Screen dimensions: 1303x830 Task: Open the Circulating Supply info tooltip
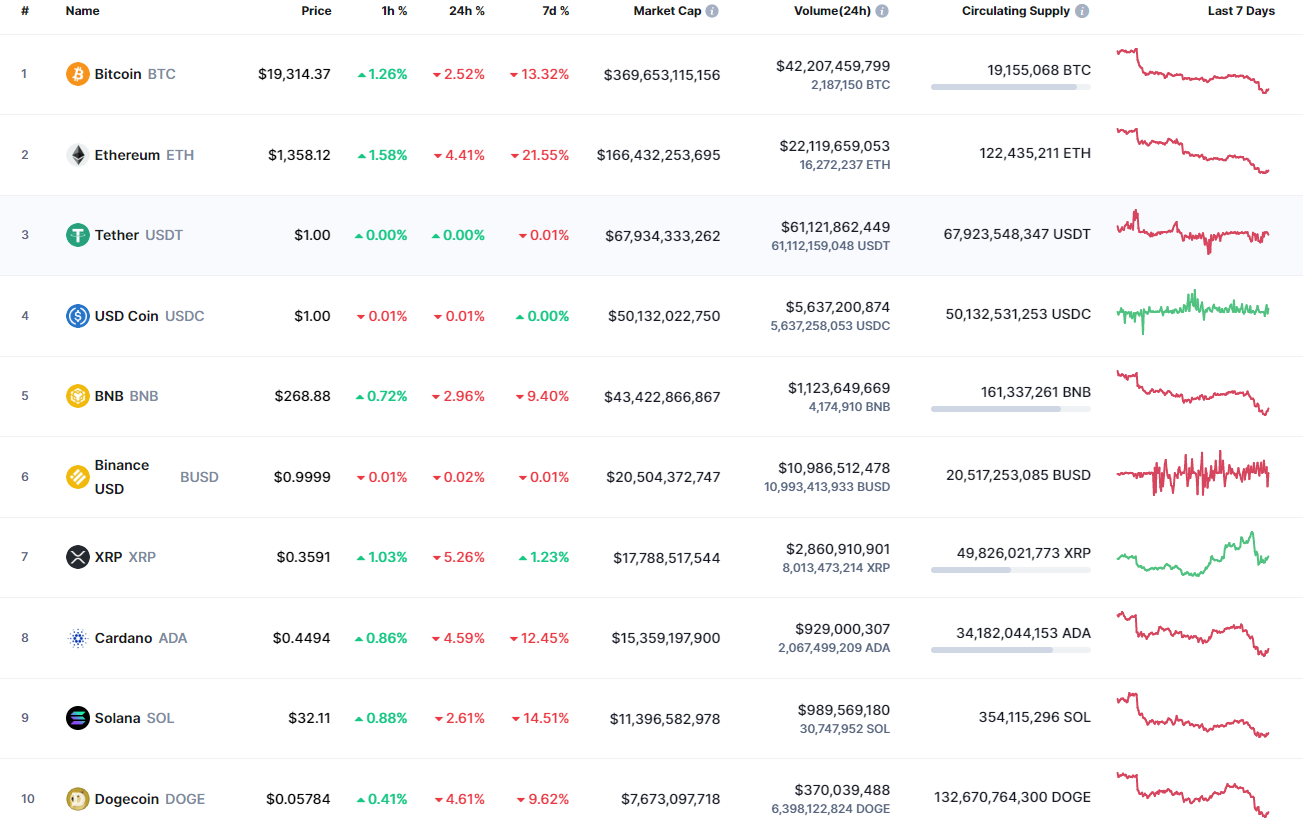point(1081,11)
